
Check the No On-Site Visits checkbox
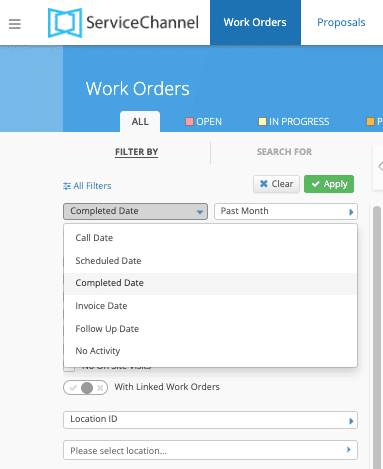point(69,368)
